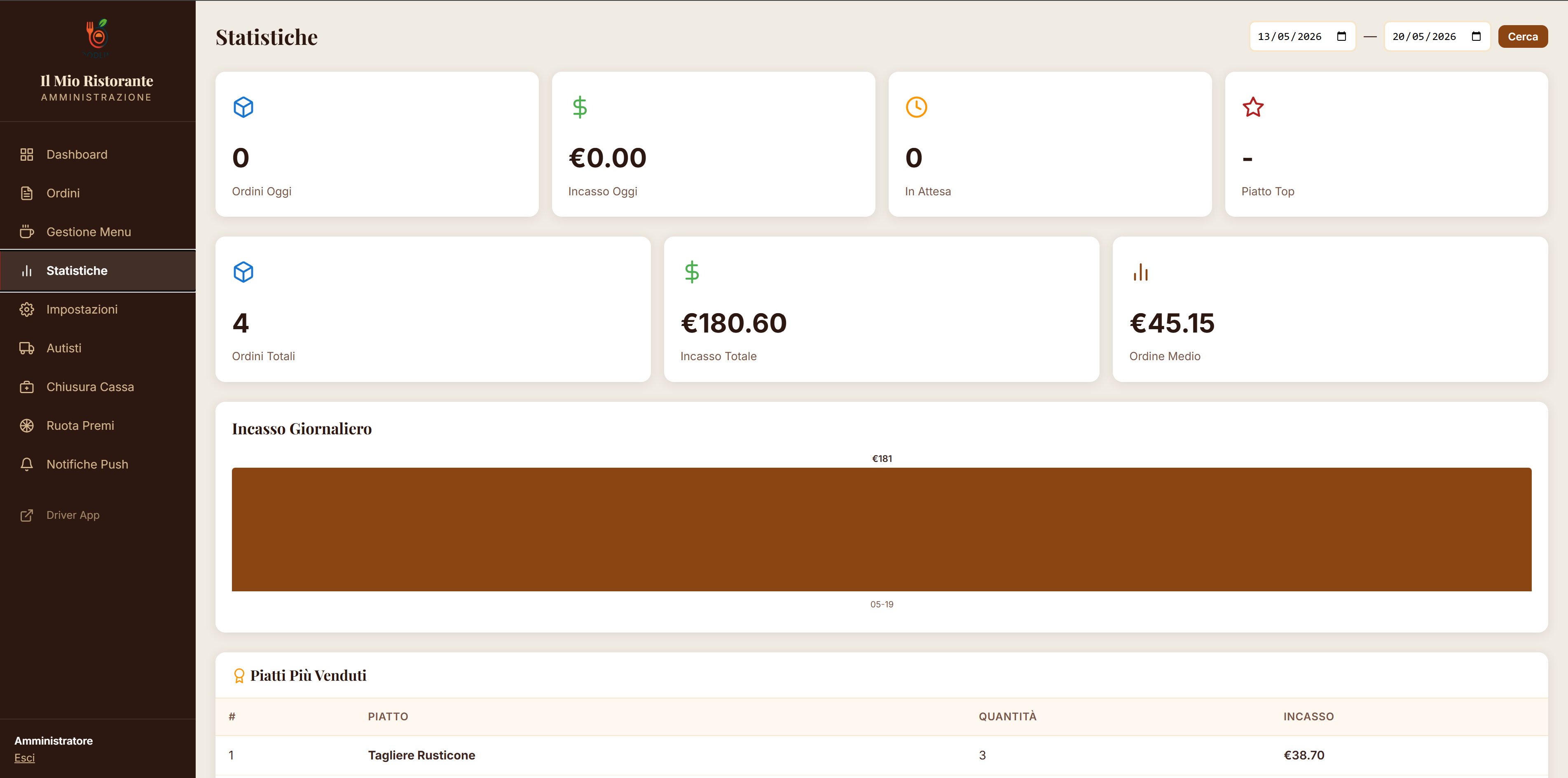1568x778 pixels.
Task: Click the Il Mio Ristorante title
Action: pos(97,81)
